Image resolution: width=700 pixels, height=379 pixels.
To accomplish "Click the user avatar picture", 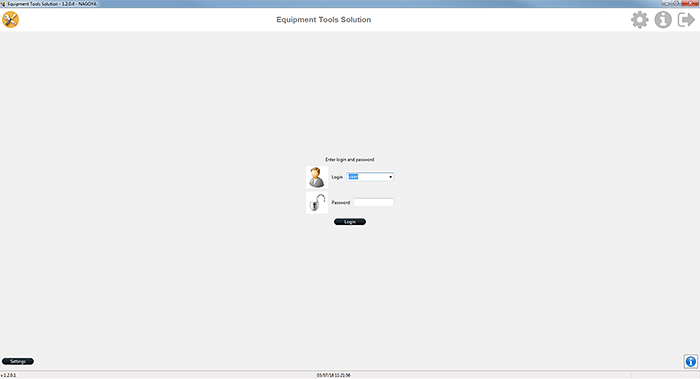I will coord(317,177).
